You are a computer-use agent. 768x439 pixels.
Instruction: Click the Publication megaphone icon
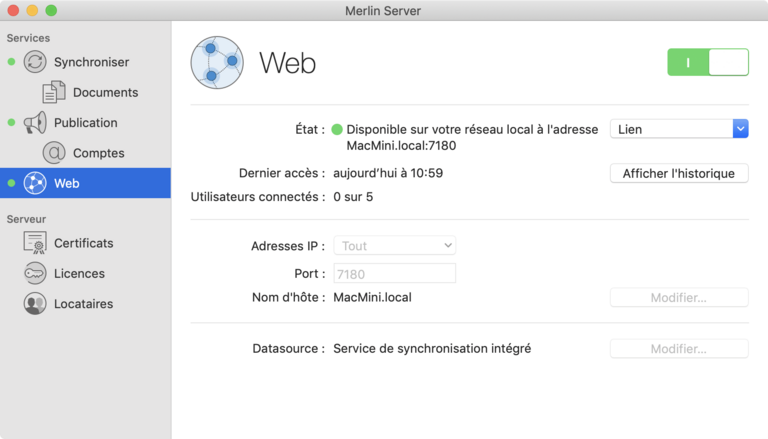coord(35,122)
